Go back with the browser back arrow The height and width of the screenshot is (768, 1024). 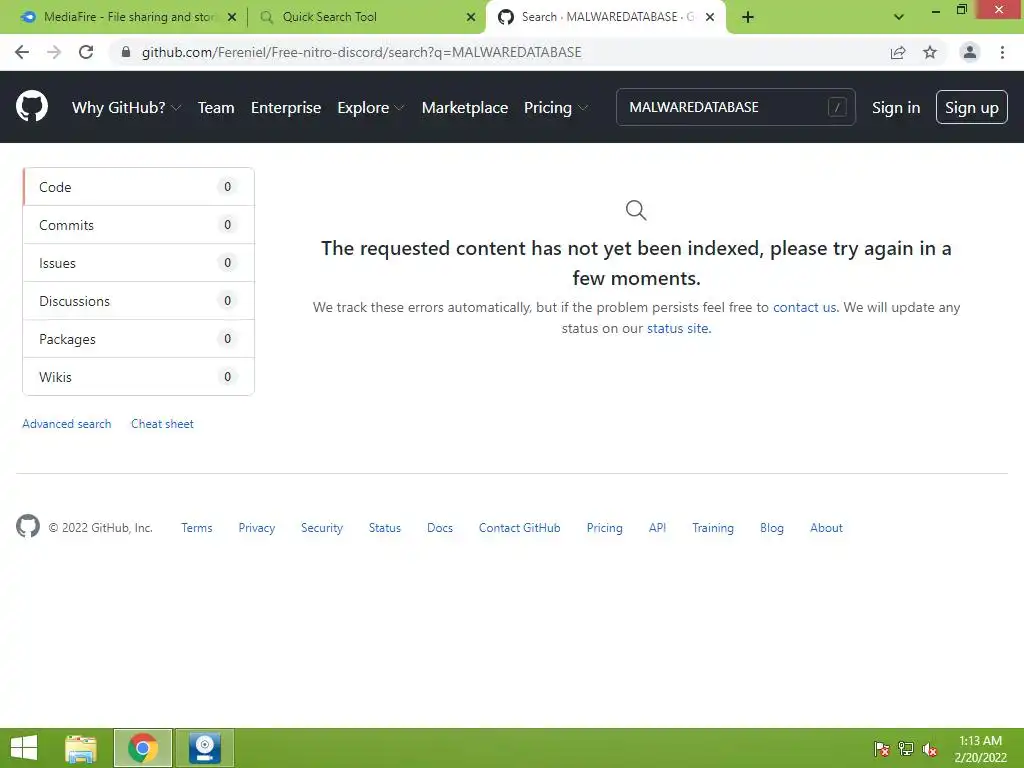pyautogui.click(x=22, y=52)
